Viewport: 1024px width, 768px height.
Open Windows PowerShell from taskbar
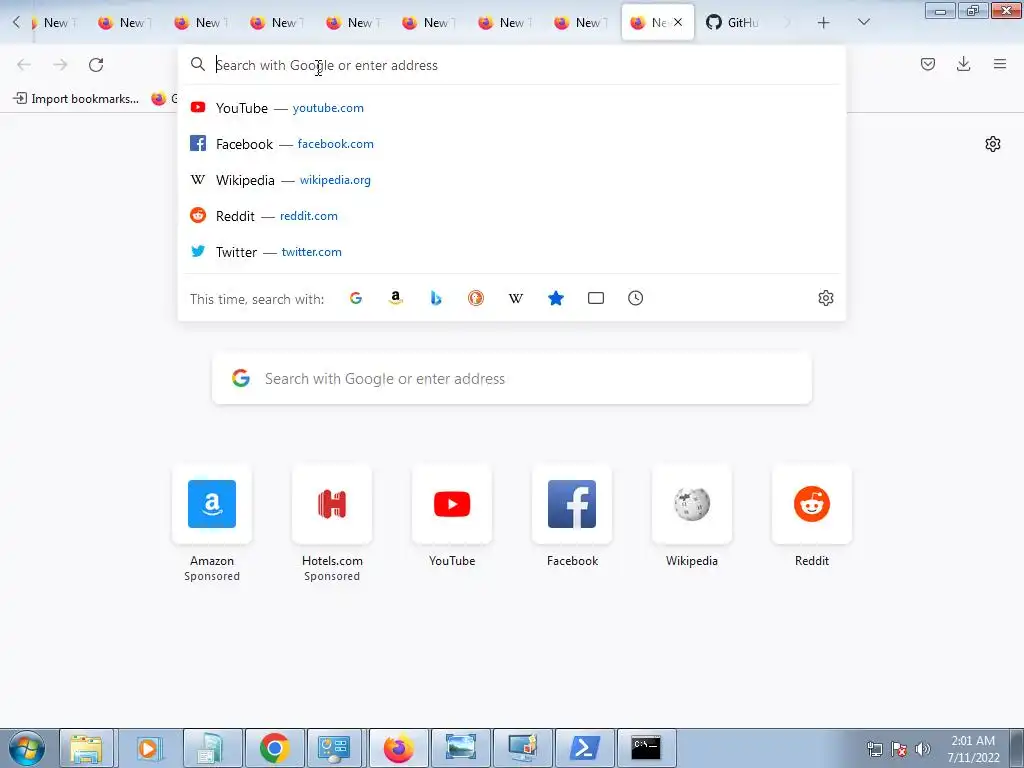pos(584,748)
